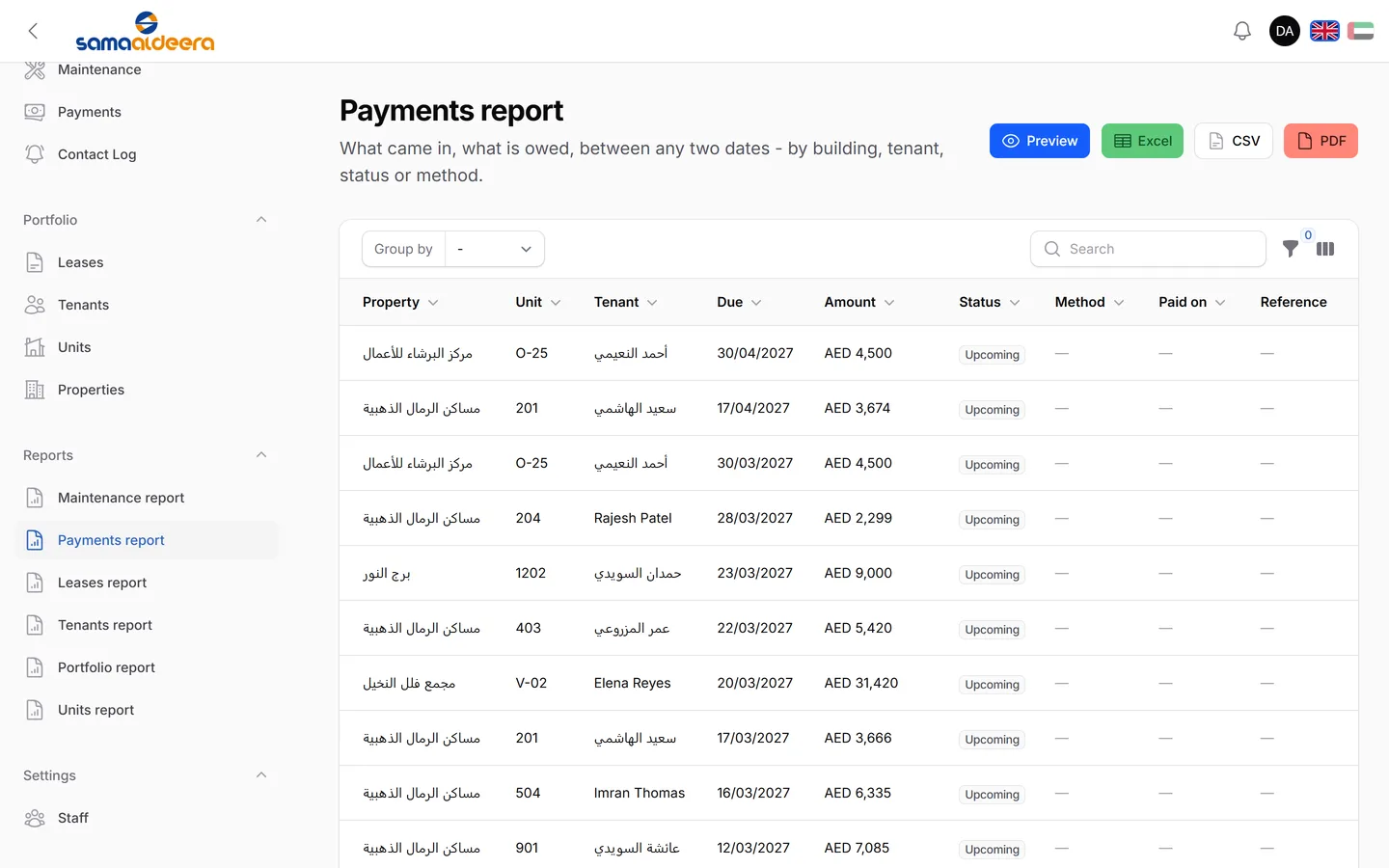1389x868 pixels.
Task: Click the Units building icon in the sidebar
Action: point(35,347)
